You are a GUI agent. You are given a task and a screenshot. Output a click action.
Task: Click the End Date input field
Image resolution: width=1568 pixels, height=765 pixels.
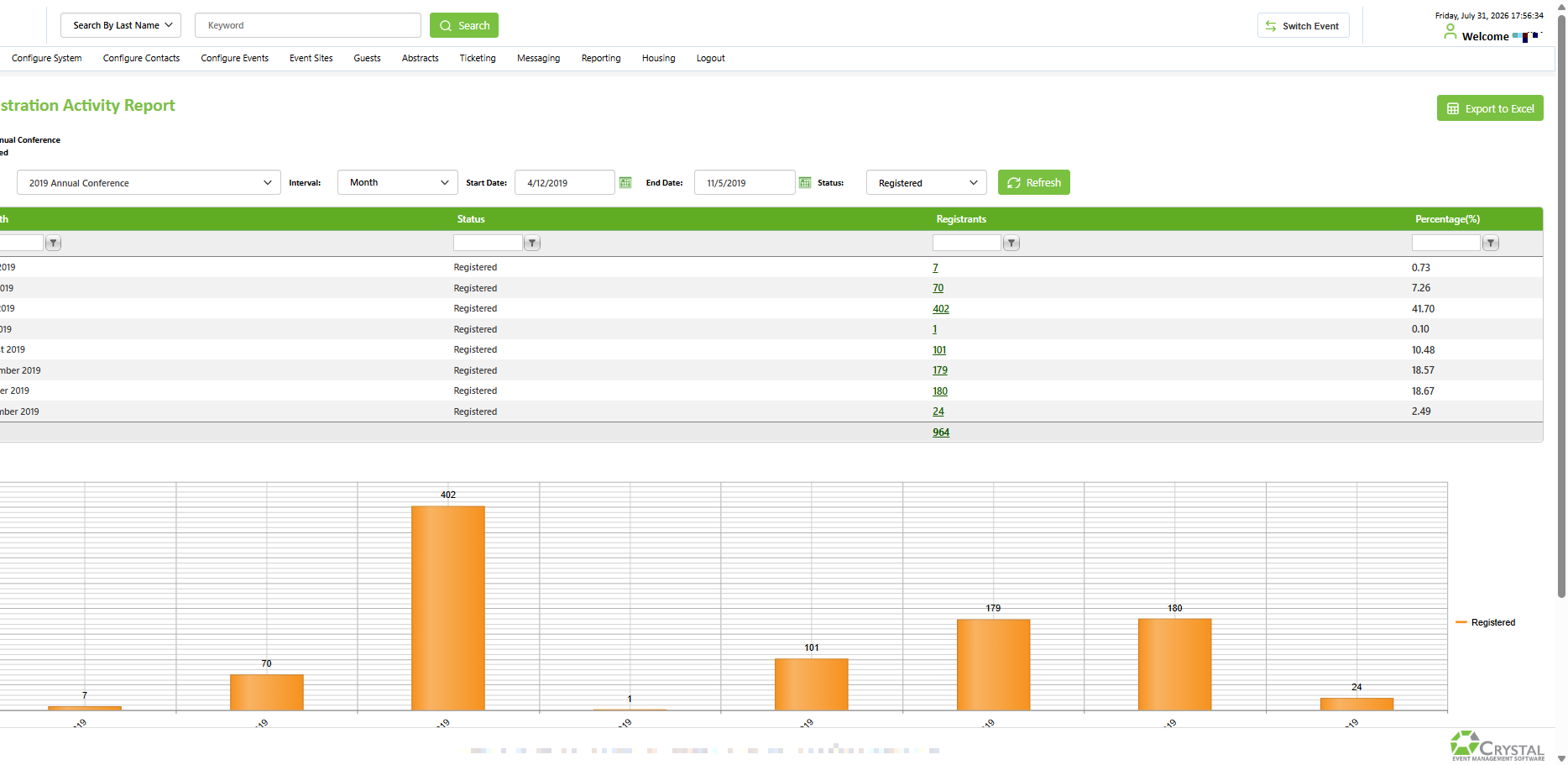[x=745, y=183]
